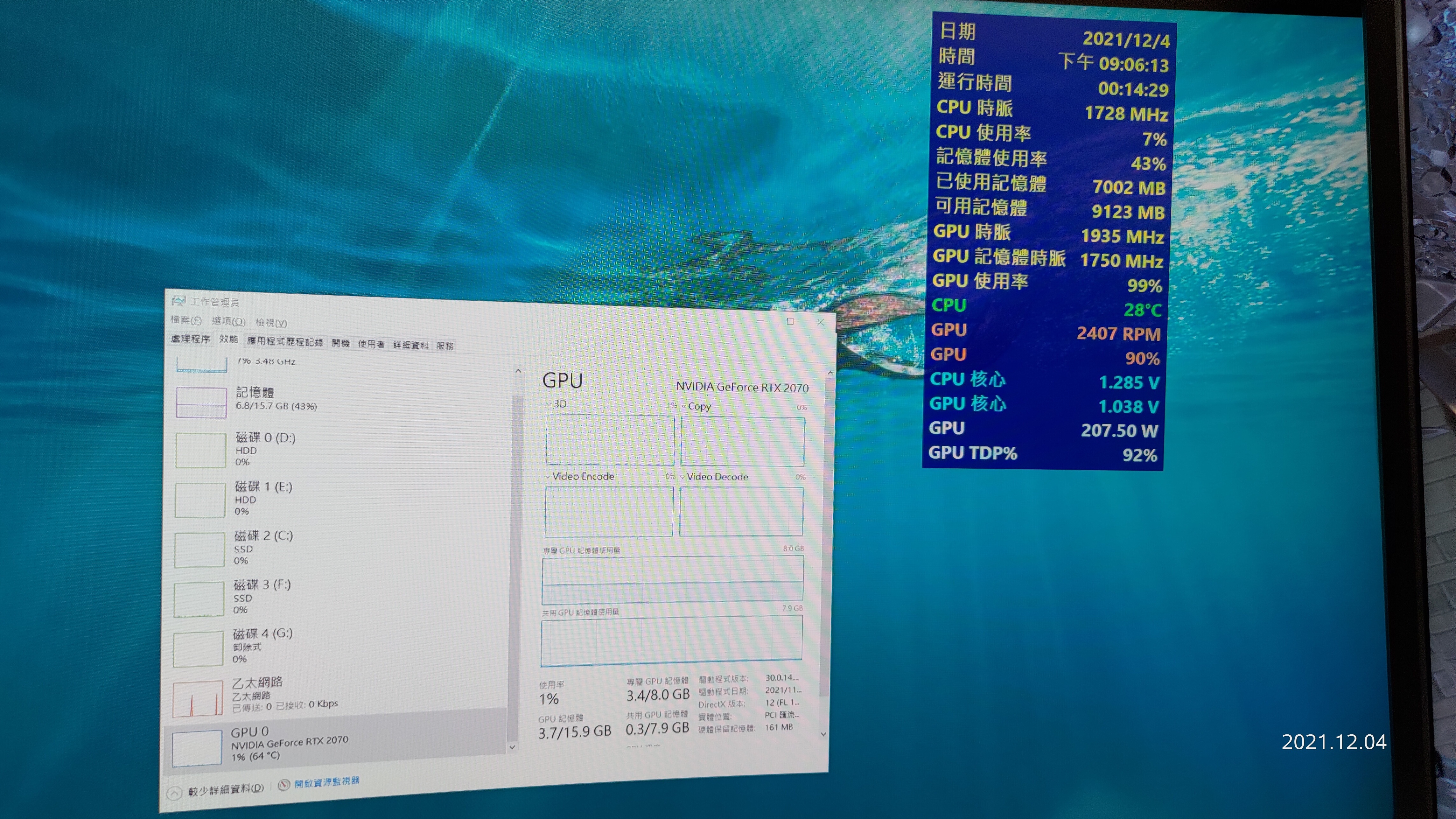Select the 乙太網路 Ethernet graph item

tap(198, 699)
